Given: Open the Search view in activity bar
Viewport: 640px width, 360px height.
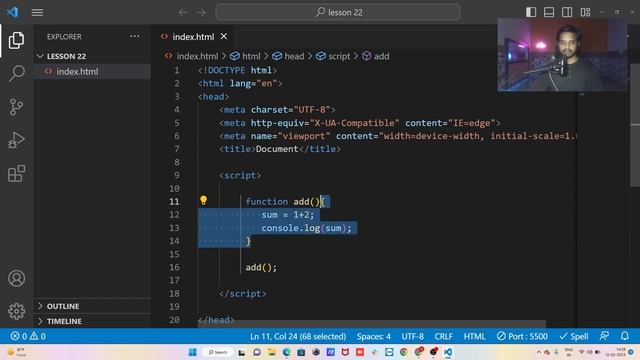Looking at the screenshot, I should (16, 73).
